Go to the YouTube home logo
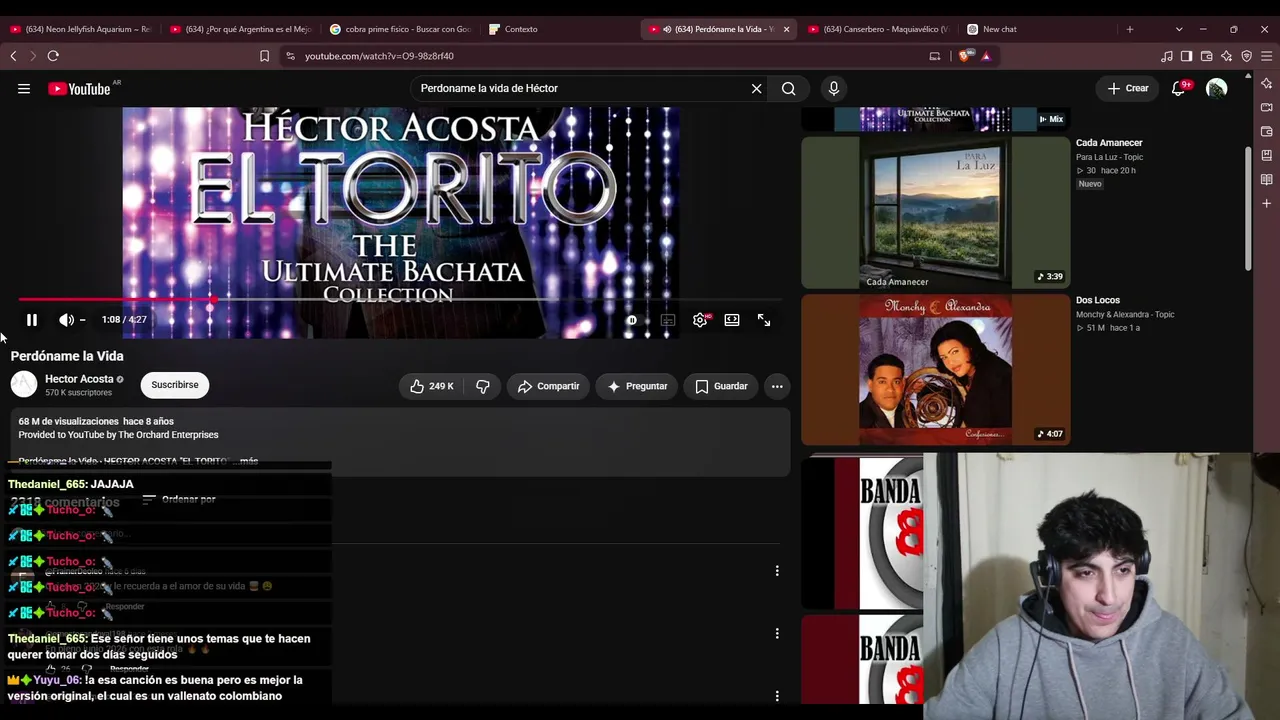The width and height of the screenshot is (1280, 720). pos(79,89)
